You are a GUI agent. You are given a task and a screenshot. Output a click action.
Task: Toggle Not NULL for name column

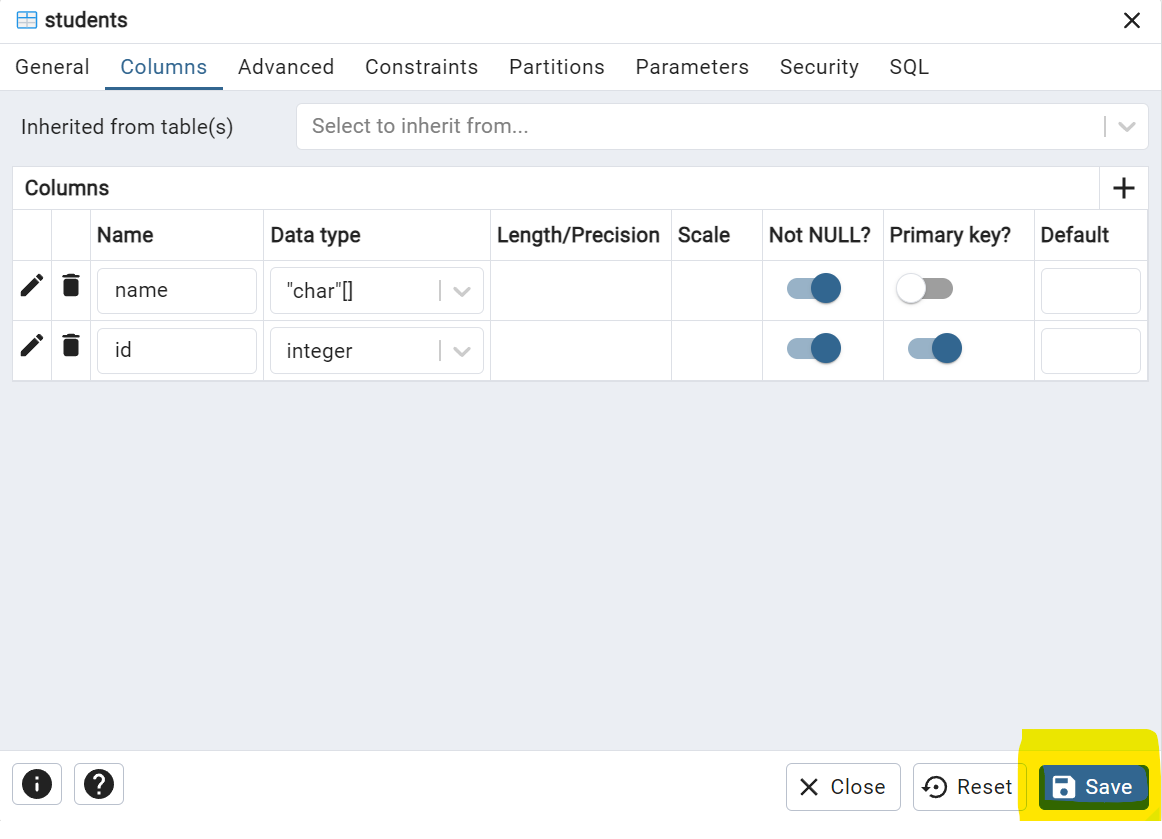pyautogui.click(x=814, y=289)
